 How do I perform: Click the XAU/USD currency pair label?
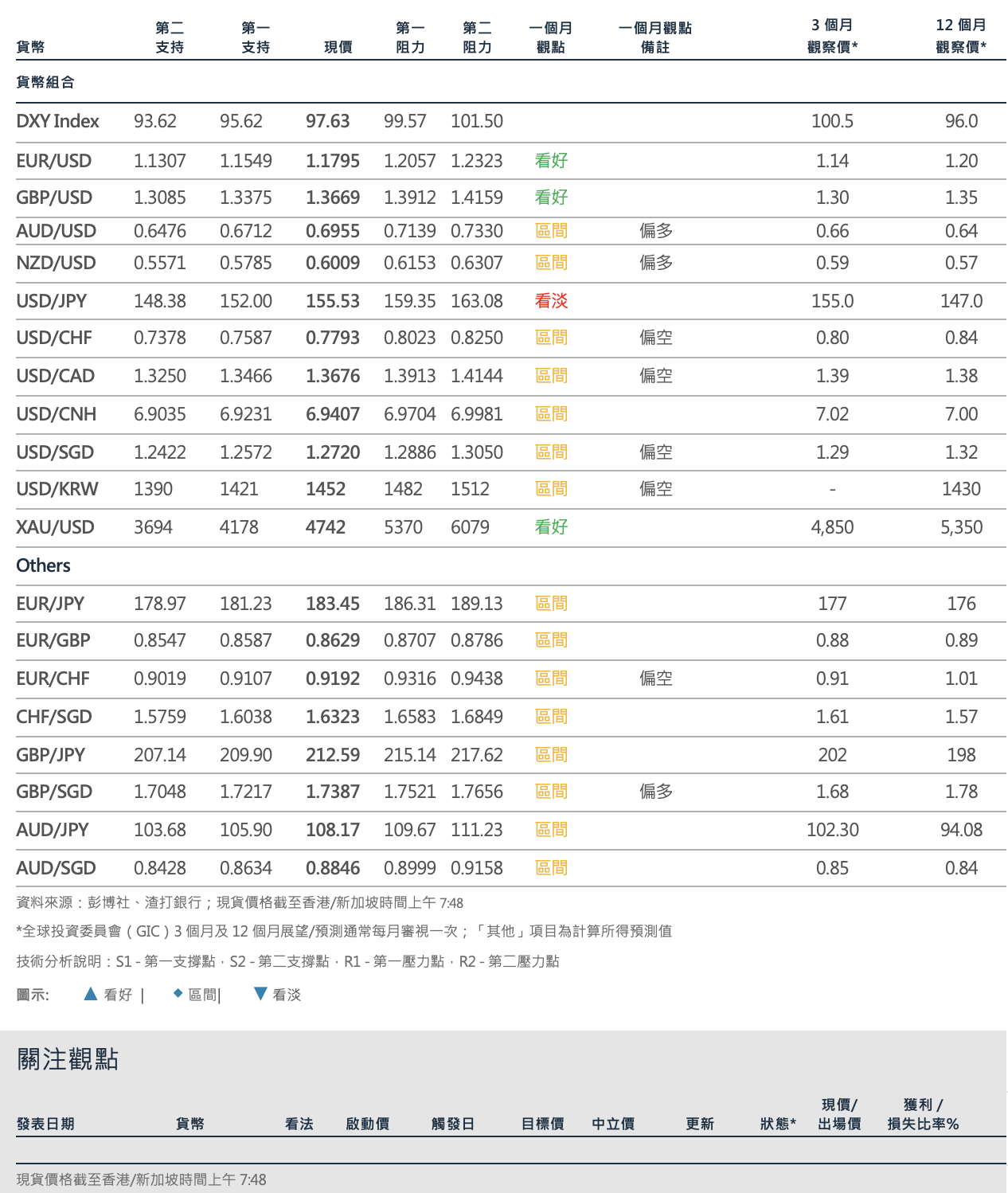[55, 527]
